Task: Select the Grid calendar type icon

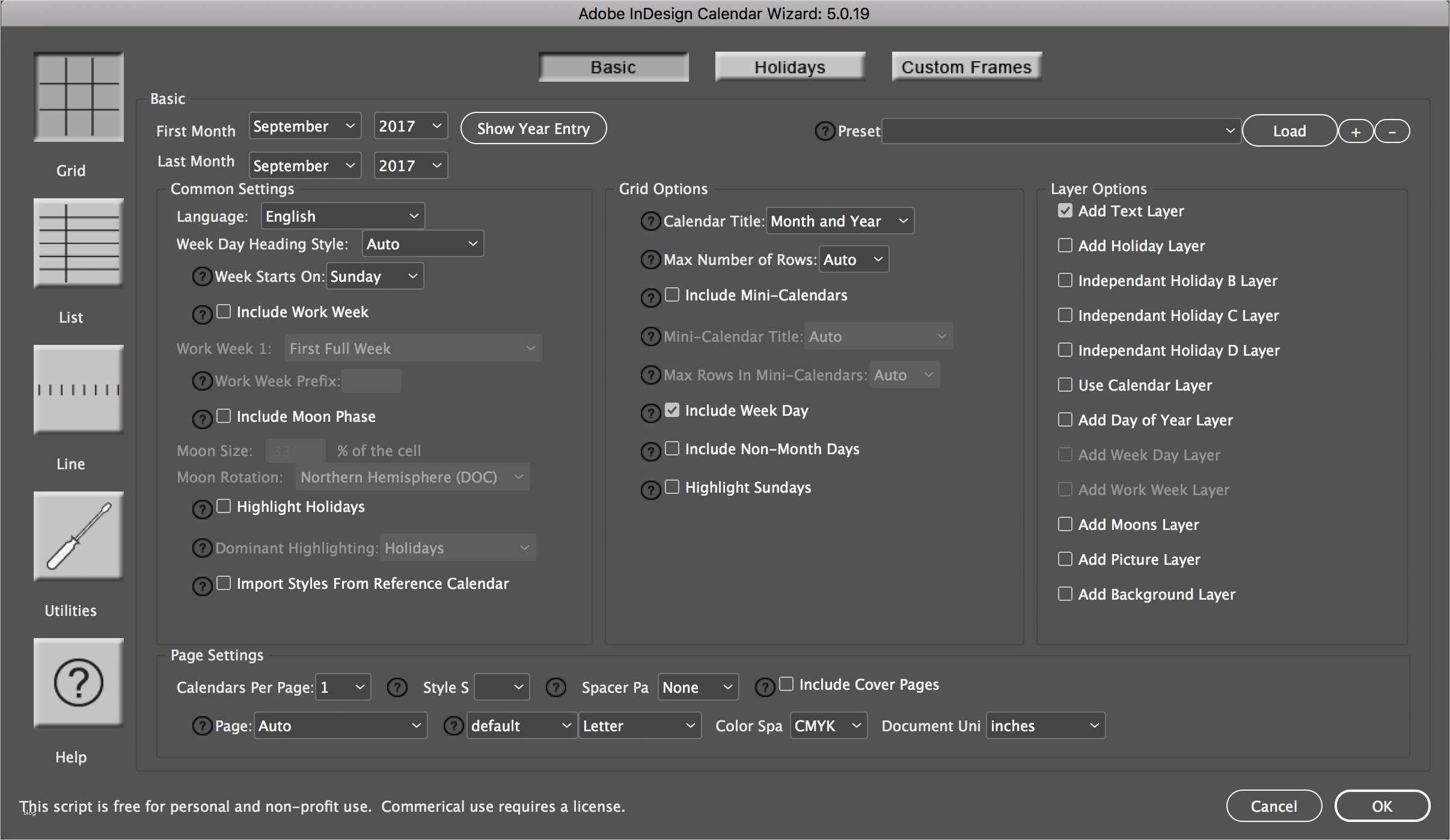Action: pyautogui.click(x=78, y=96)
